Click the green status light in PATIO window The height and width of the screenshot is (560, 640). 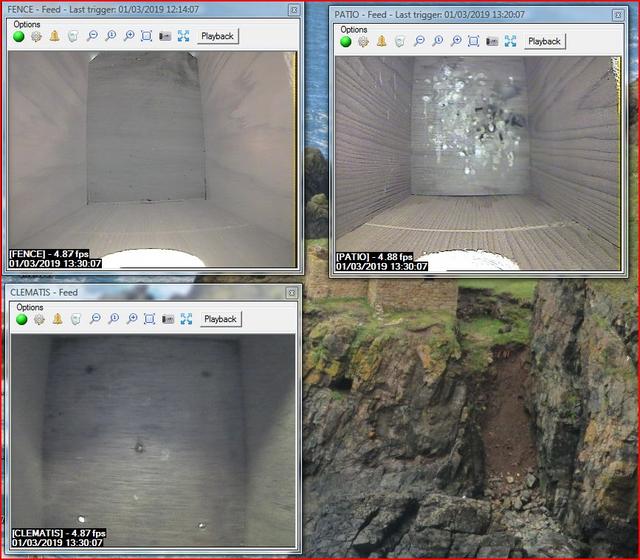346,42
